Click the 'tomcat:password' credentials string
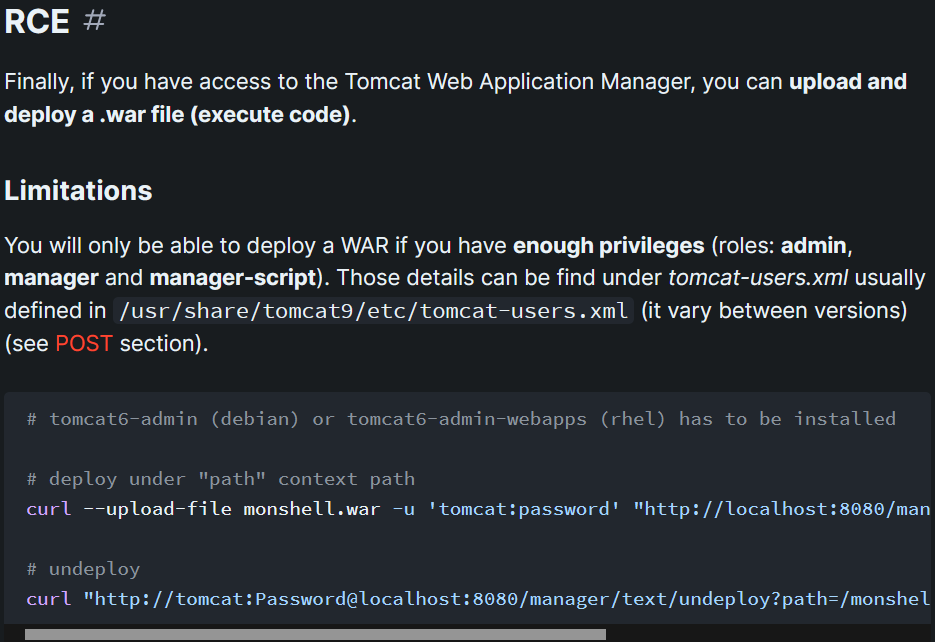The image size is (935, 642). pos(524,509)
